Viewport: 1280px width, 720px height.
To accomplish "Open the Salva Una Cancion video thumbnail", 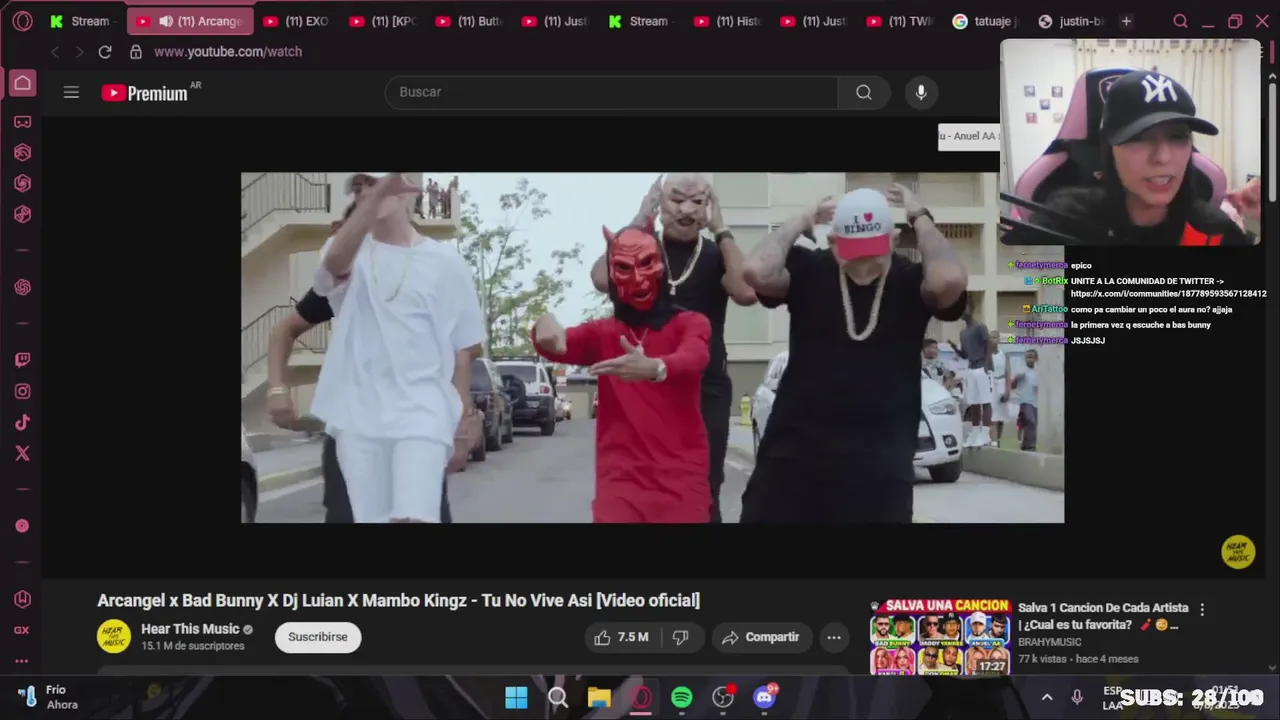I will pyautogui.click(x=940, y=638).
